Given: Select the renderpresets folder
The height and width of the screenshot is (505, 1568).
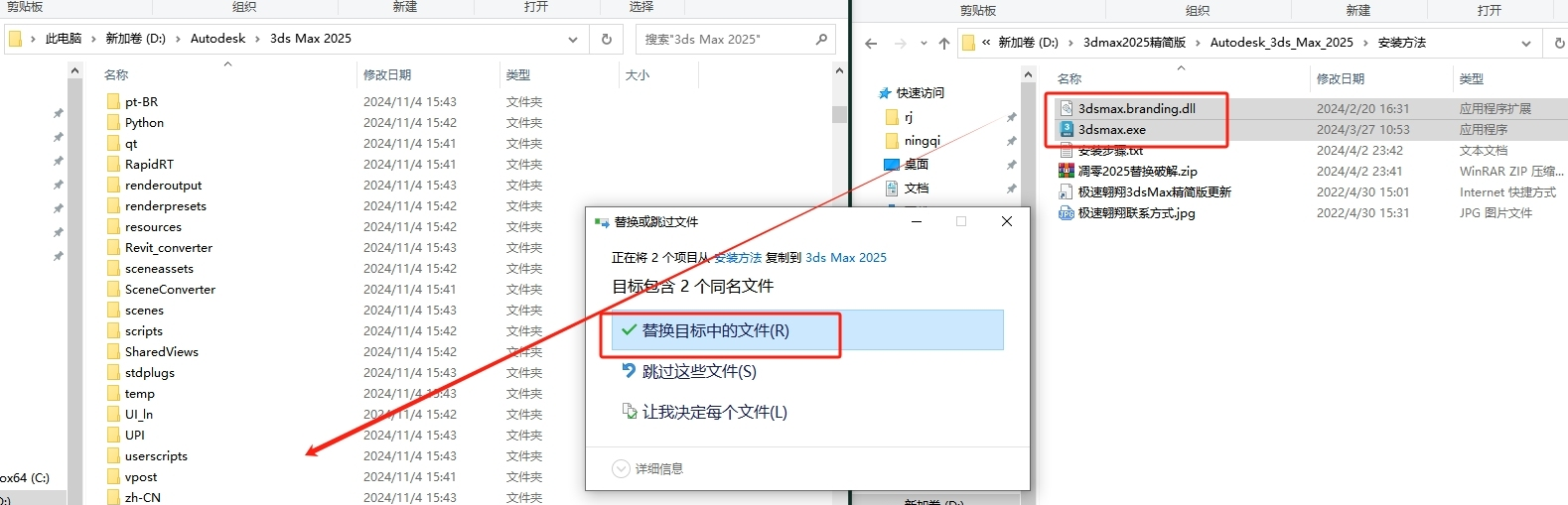Looking at the screenshot, I should [165, 205].
